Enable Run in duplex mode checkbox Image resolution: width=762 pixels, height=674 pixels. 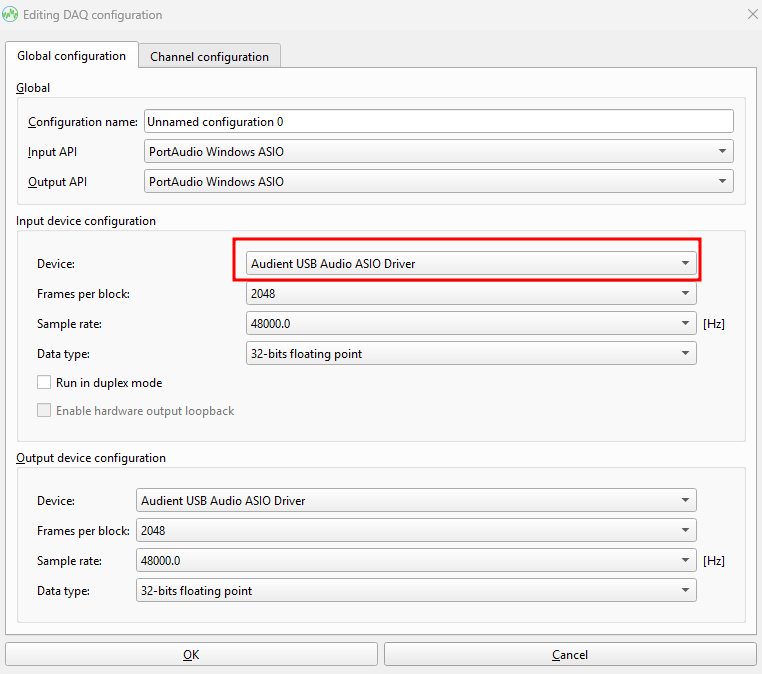coord(44,383)
